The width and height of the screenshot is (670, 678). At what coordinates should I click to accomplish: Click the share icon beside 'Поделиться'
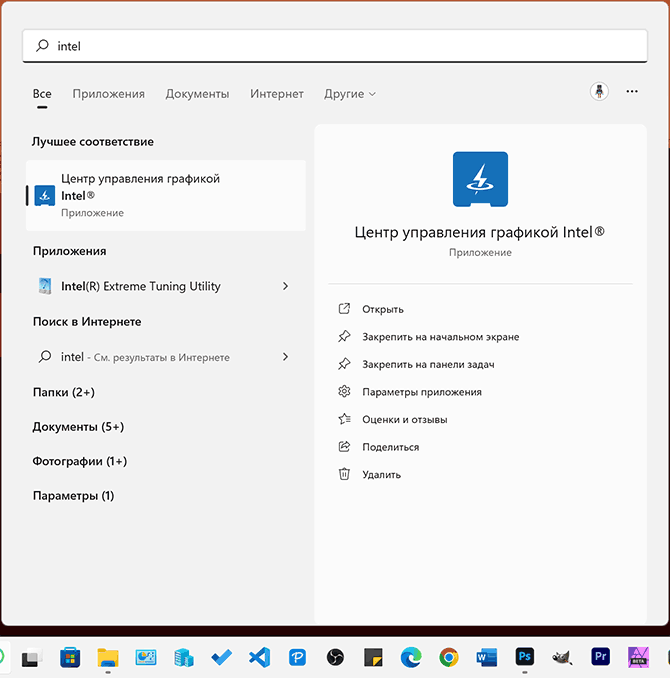click(x=344, y=447)
